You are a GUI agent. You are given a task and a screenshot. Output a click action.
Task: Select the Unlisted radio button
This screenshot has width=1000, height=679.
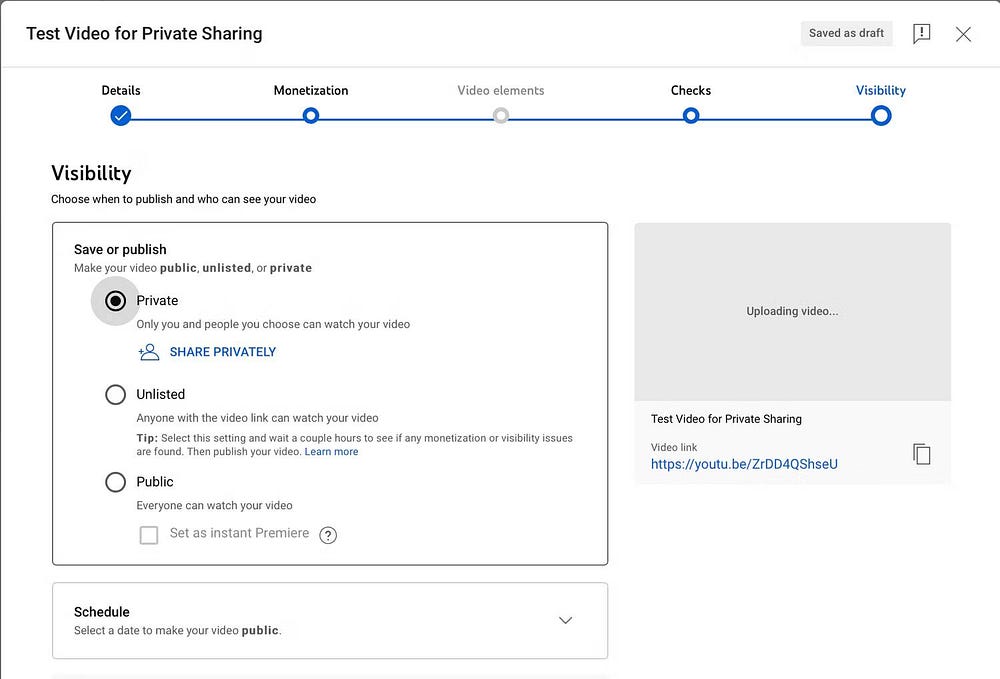116,395
